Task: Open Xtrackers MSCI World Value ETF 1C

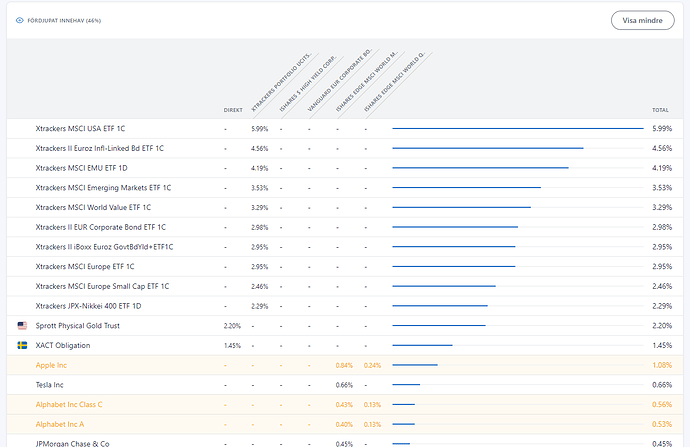Action: 93,207
